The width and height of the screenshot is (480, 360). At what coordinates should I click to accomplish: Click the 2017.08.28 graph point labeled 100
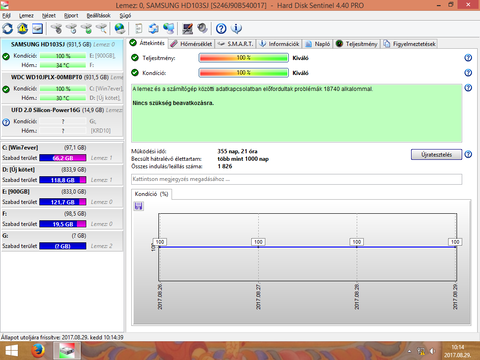point(357,242)
